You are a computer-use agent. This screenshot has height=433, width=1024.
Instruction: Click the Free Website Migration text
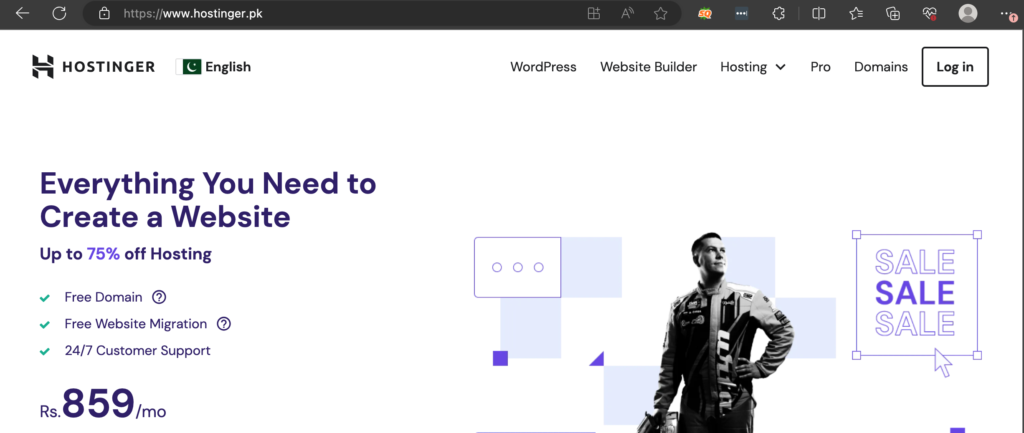tap(136, 324)
